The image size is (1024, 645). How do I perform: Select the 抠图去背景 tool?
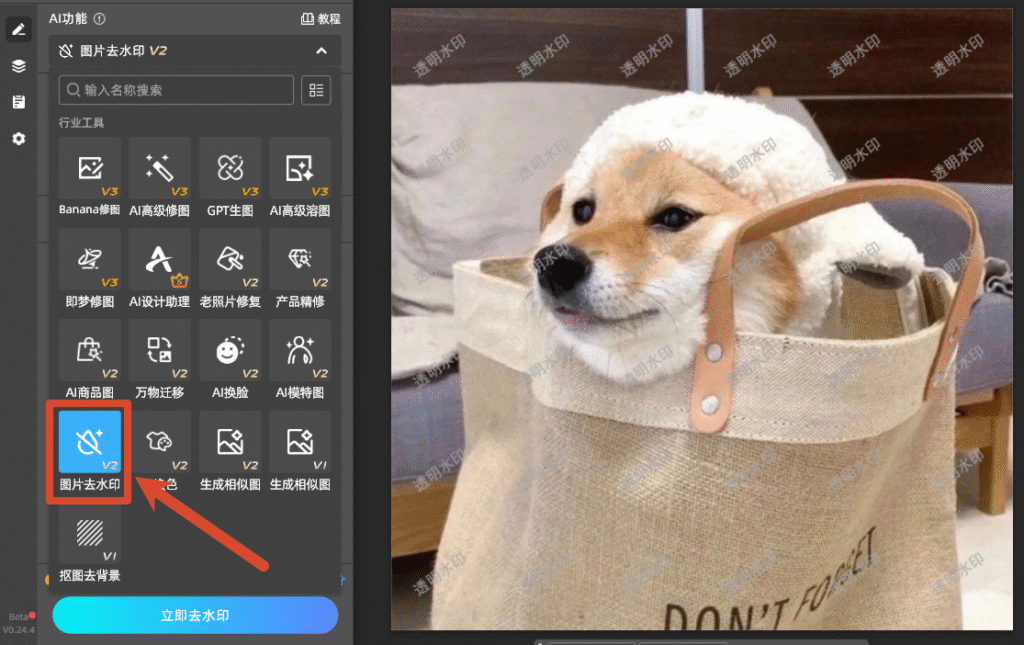(89, 543)
